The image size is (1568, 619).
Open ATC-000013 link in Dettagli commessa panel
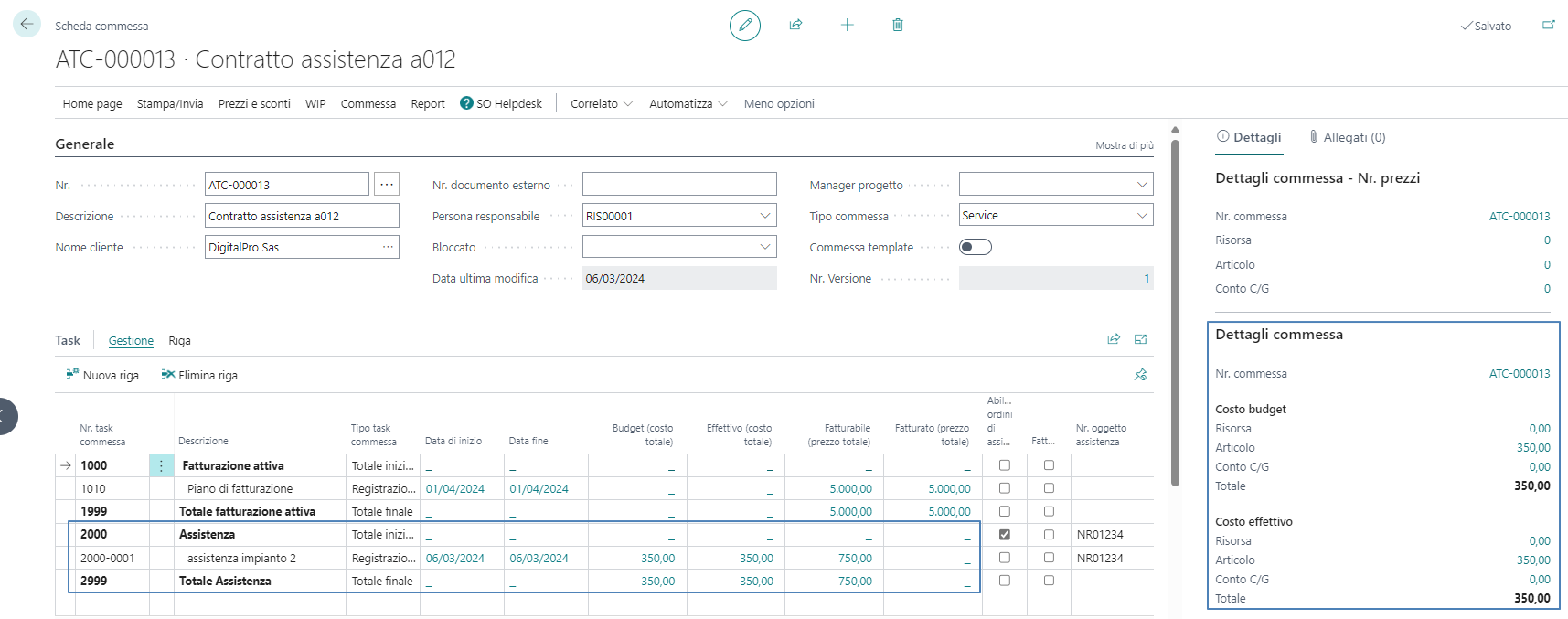click(1520, 373)
